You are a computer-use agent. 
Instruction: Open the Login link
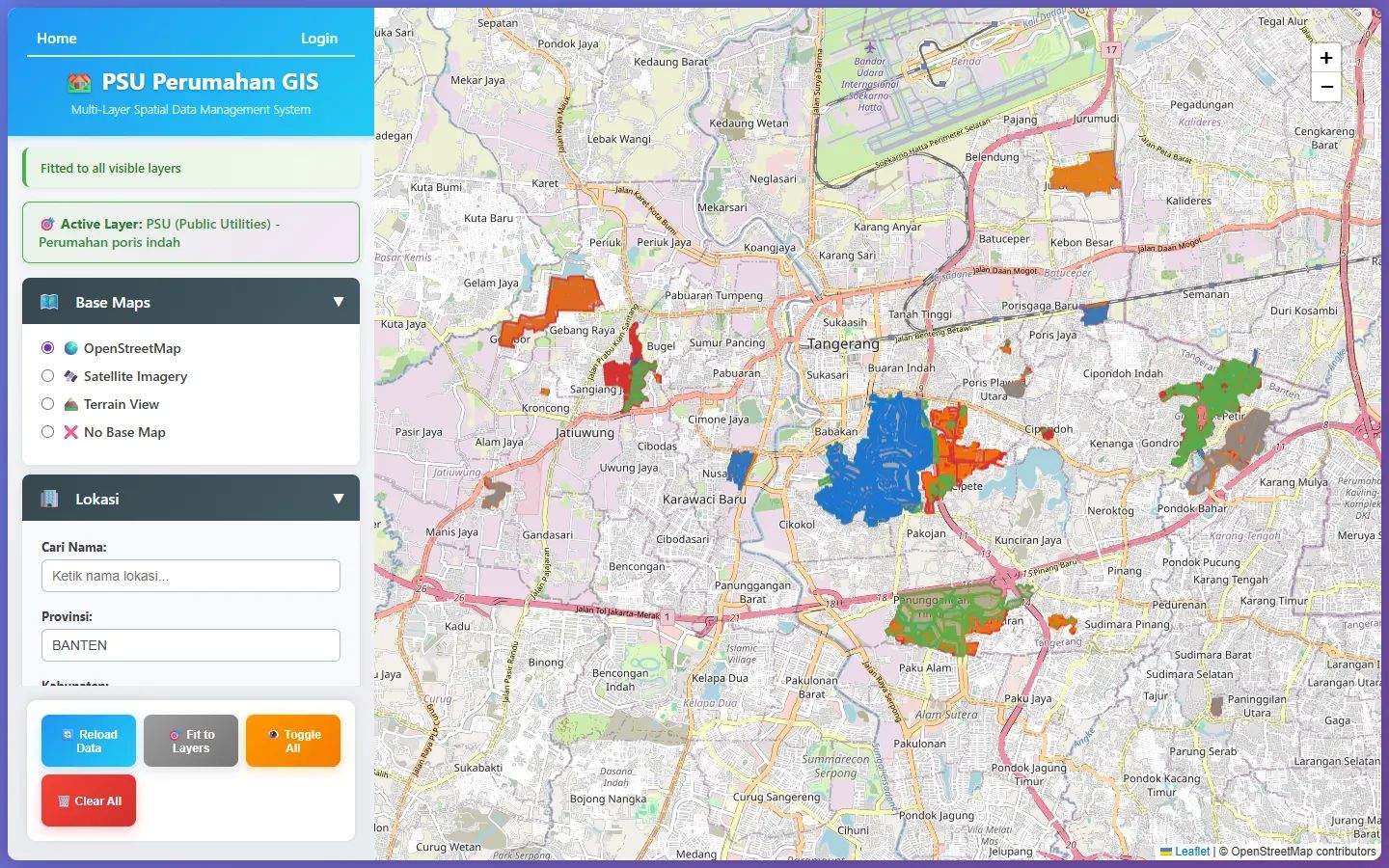pos(319,39)
